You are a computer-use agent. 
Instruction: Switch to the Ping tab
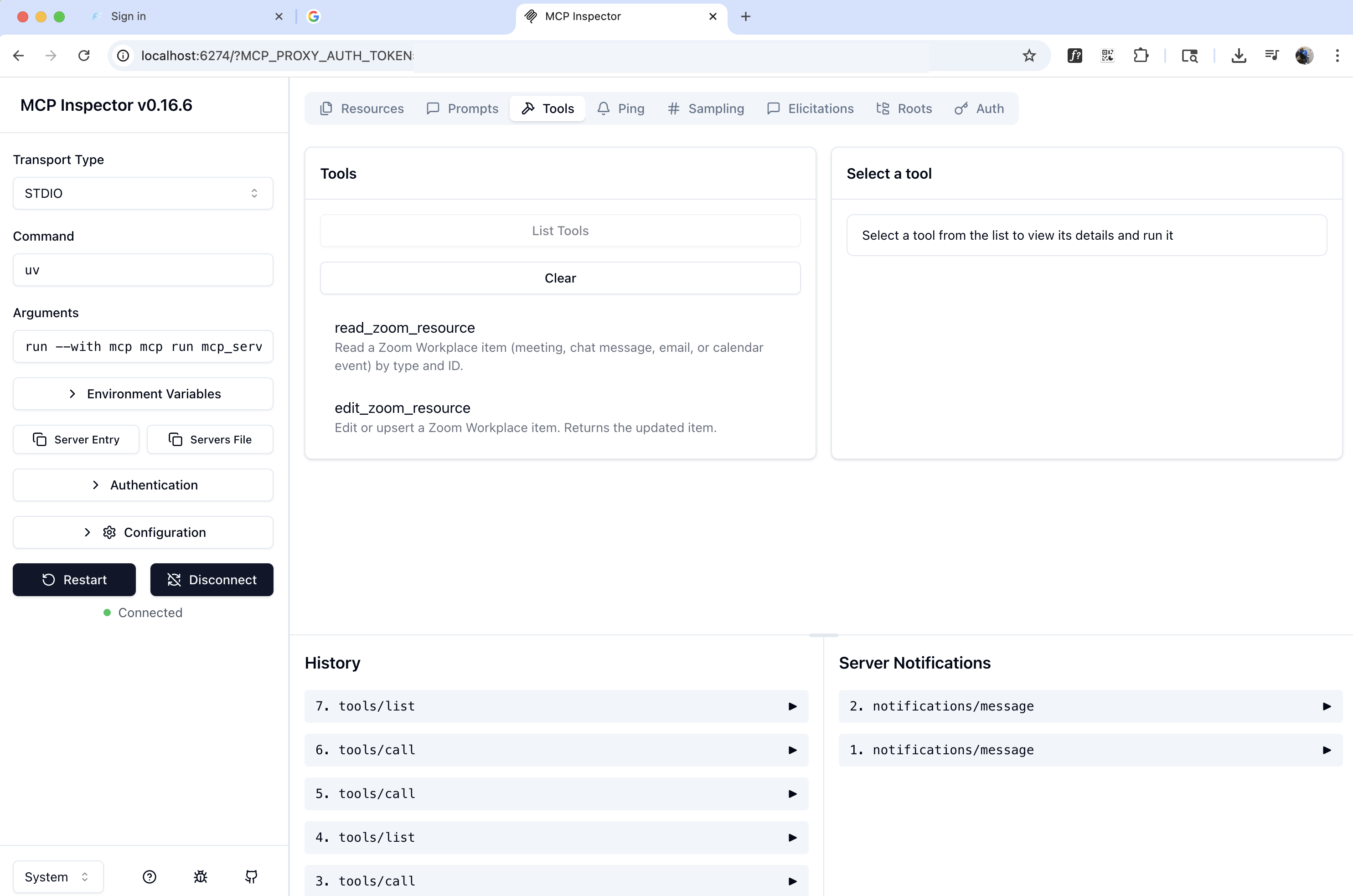(621, 108)
